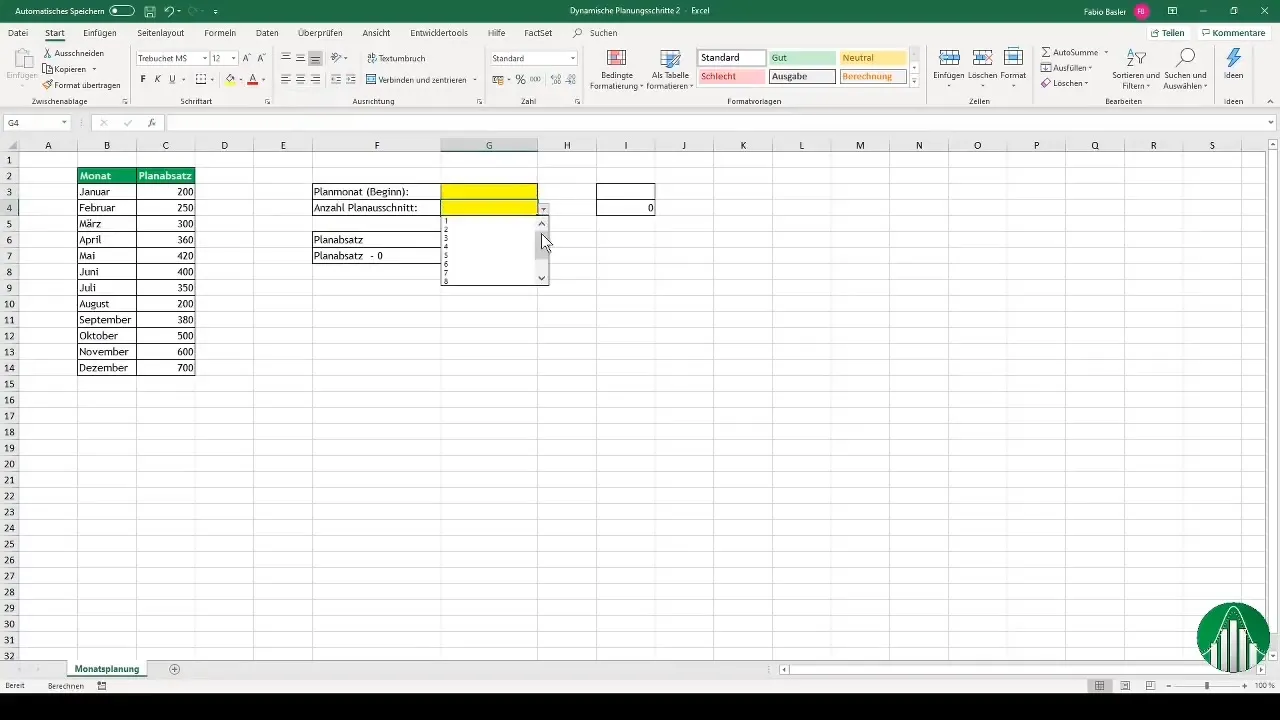Switch to the Daten tab

coord(267,33)
